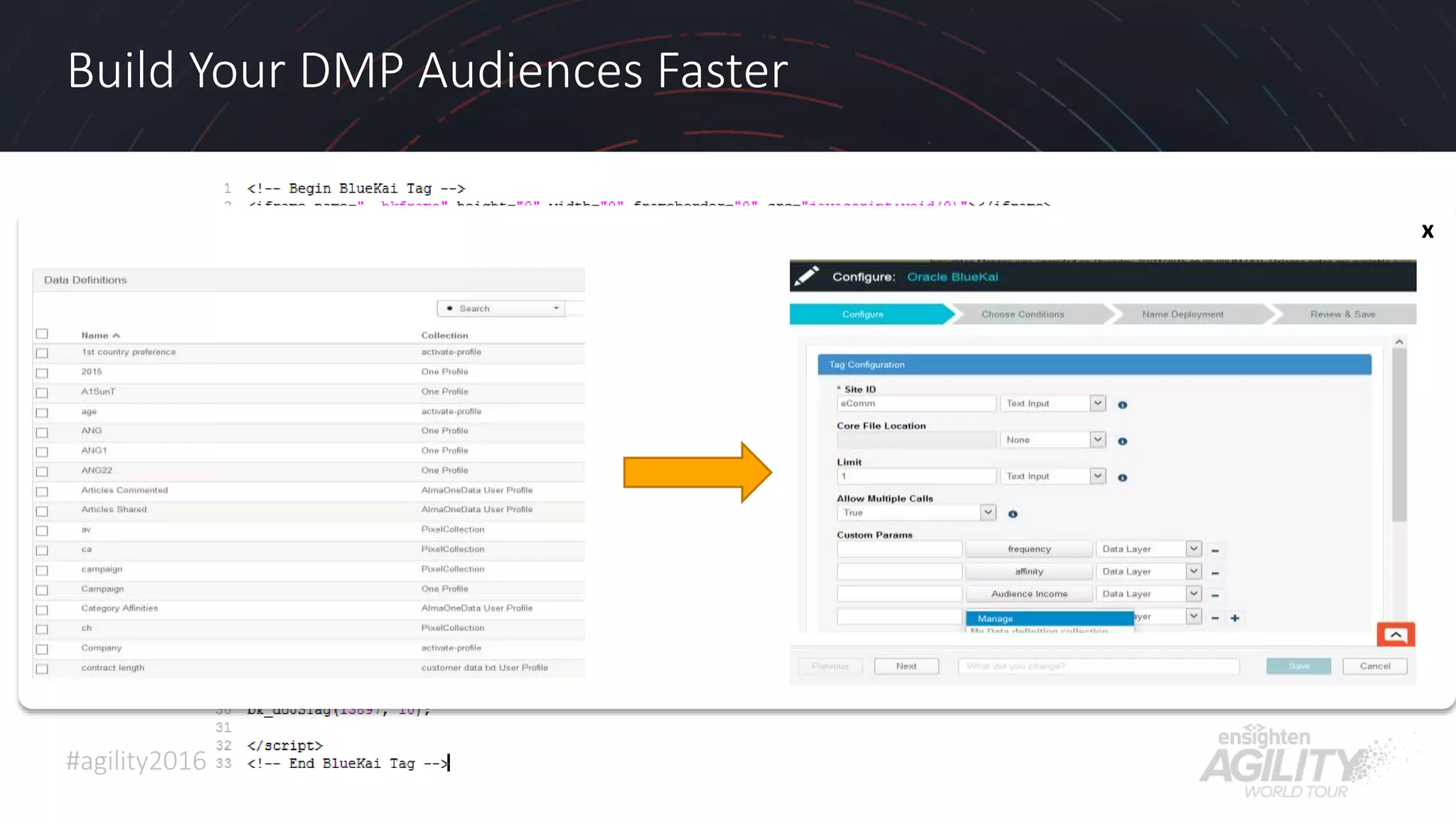Switch to the Configure step tab
Viewport: 1456px width, 819px height.
pos(863,314)
